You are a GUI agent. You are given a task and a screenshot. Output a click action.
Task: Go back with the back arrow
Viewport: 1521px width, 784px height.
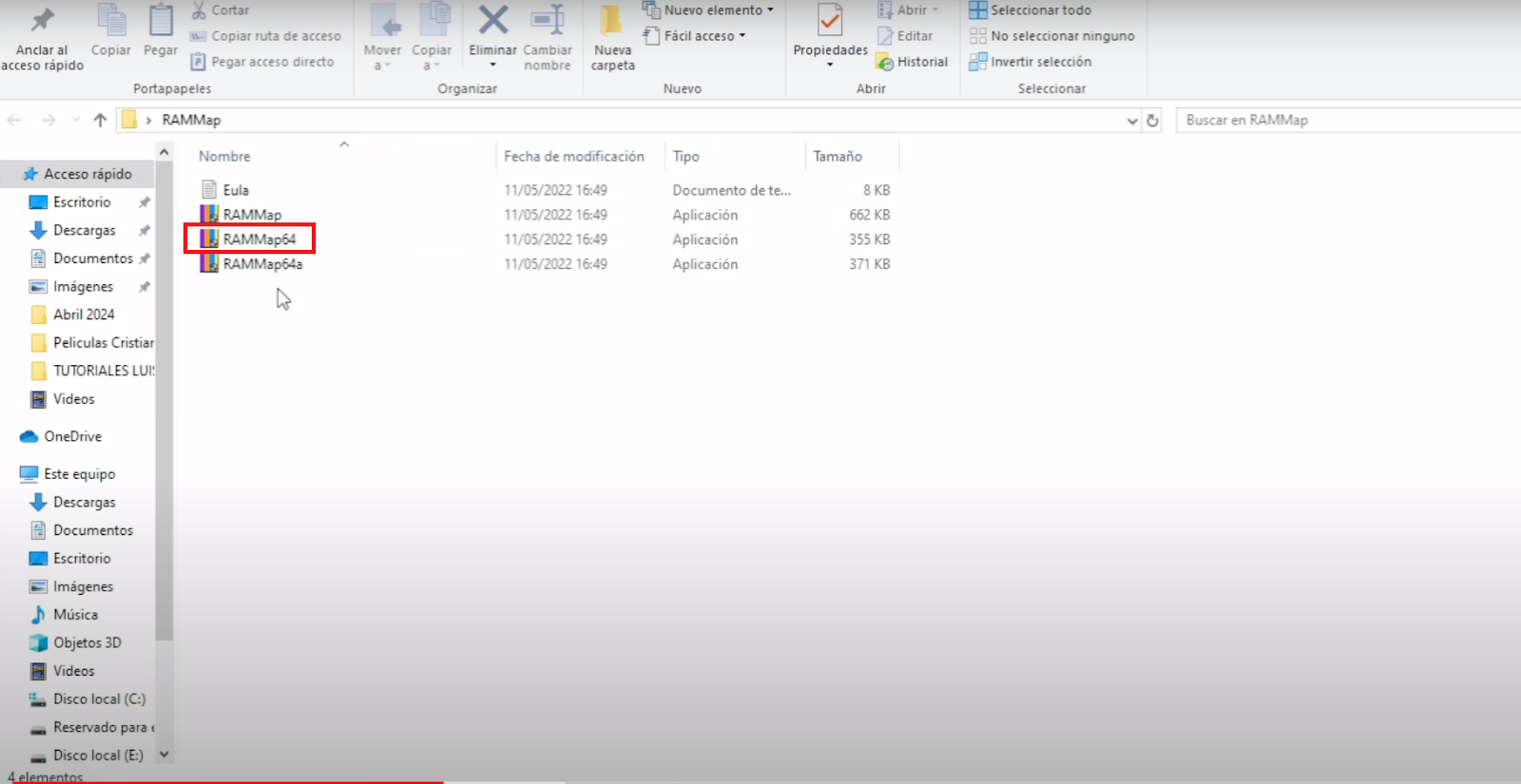click(x=14, y=120)
